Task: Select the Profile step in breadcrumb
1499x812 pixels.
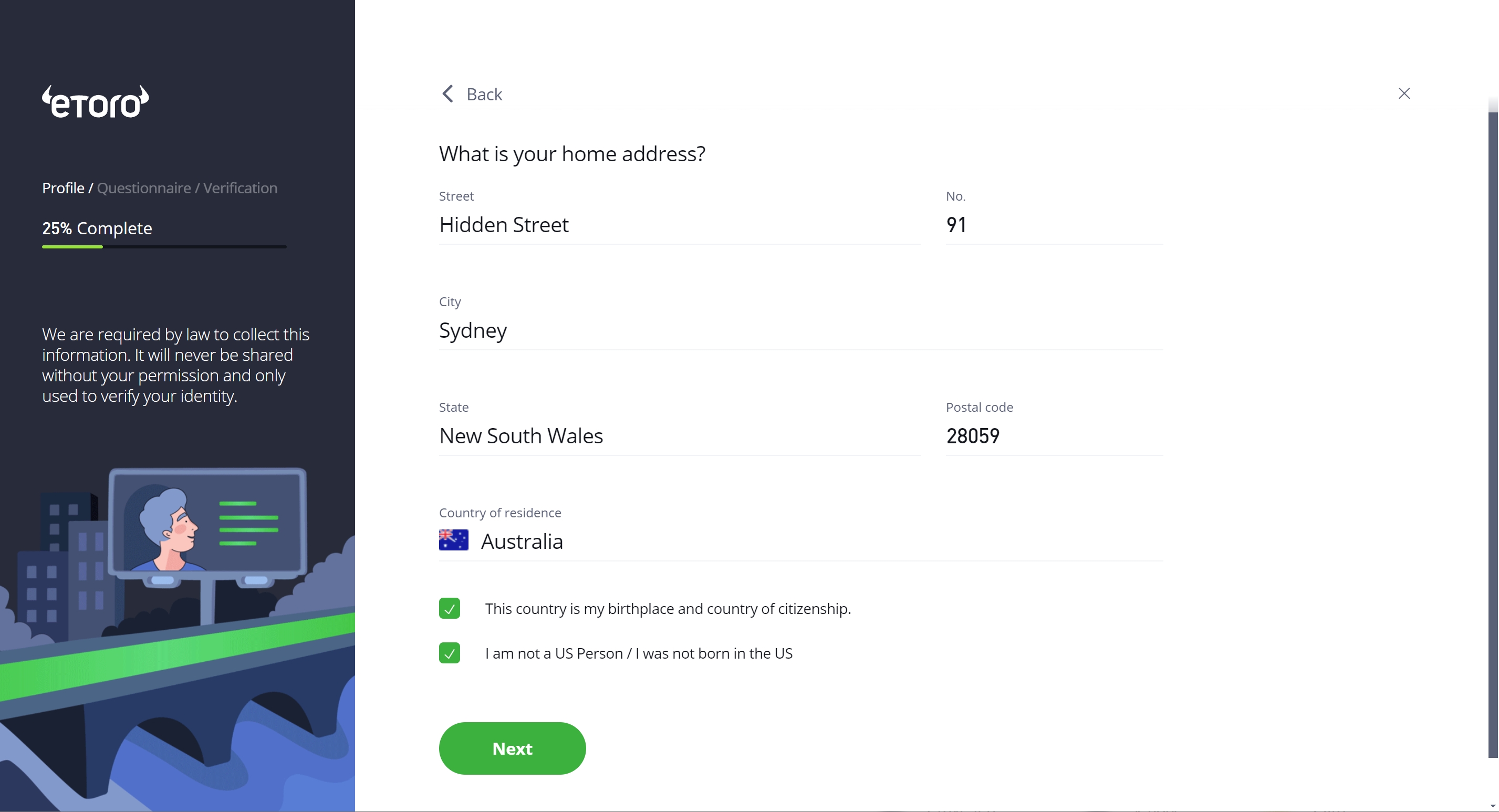Action: [63, 188]
